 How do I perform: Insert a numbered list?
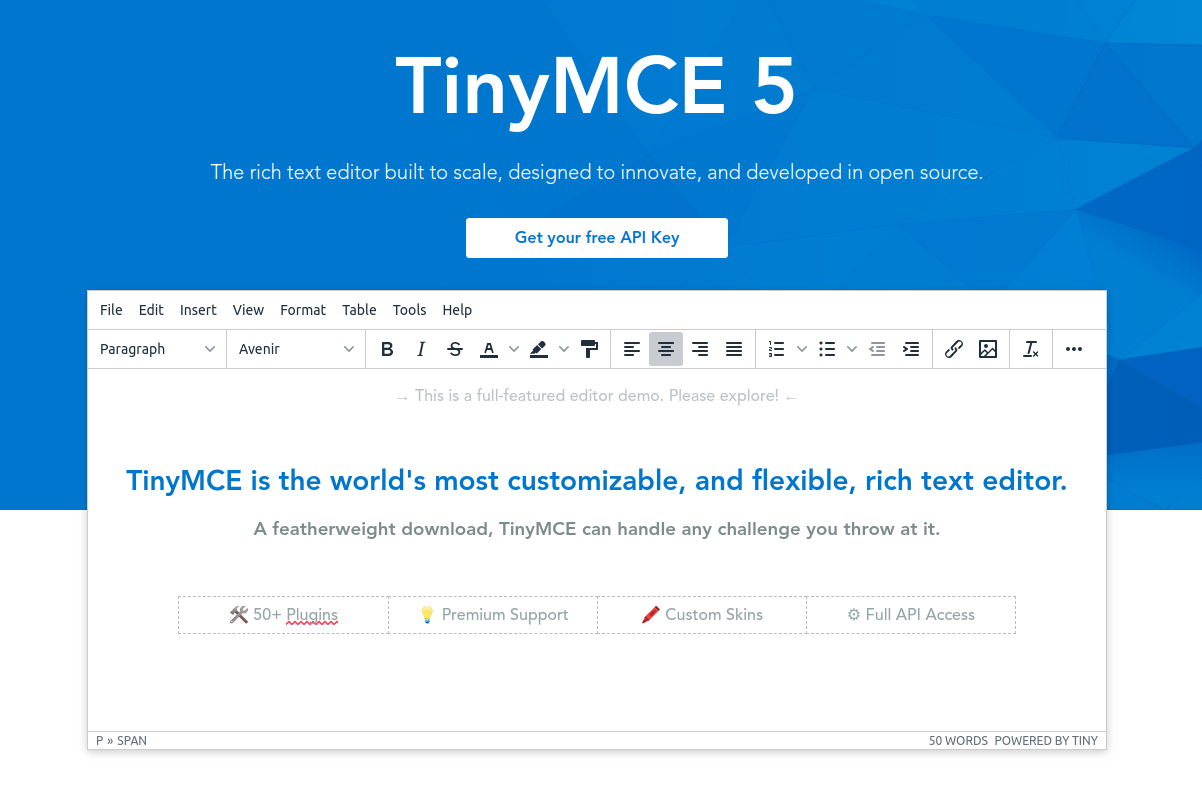[777, 349]
